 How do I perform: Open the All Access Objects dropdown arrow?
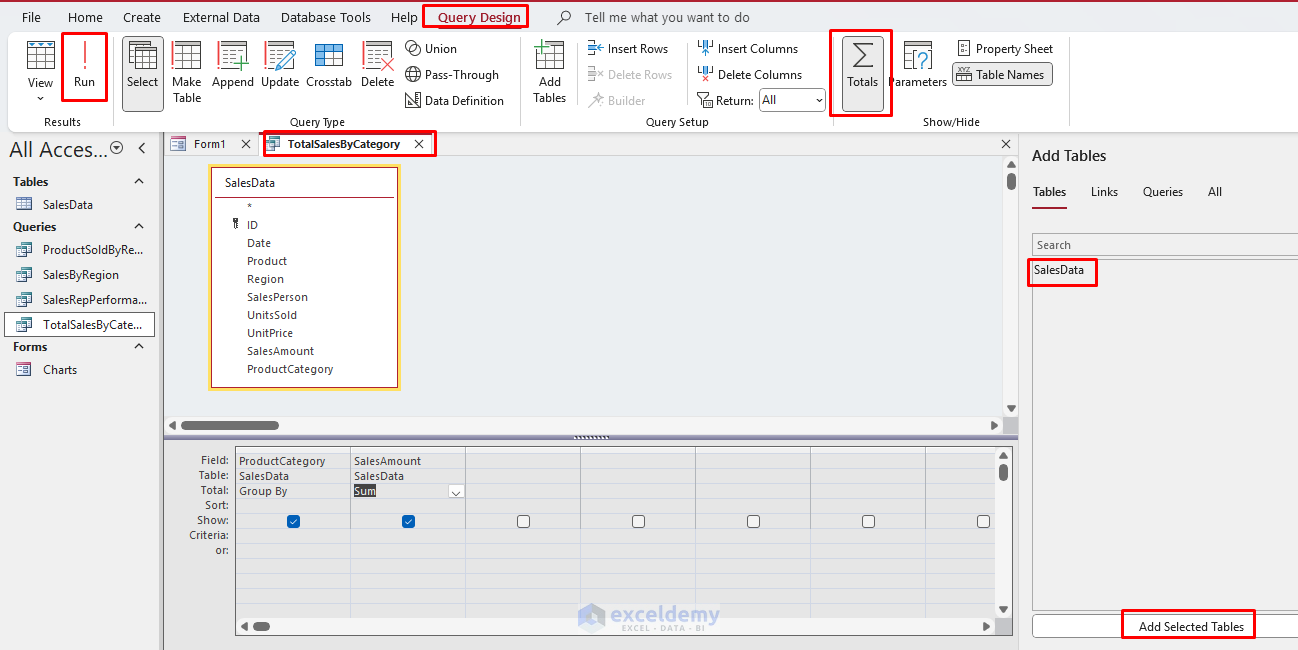click(116, 148)
